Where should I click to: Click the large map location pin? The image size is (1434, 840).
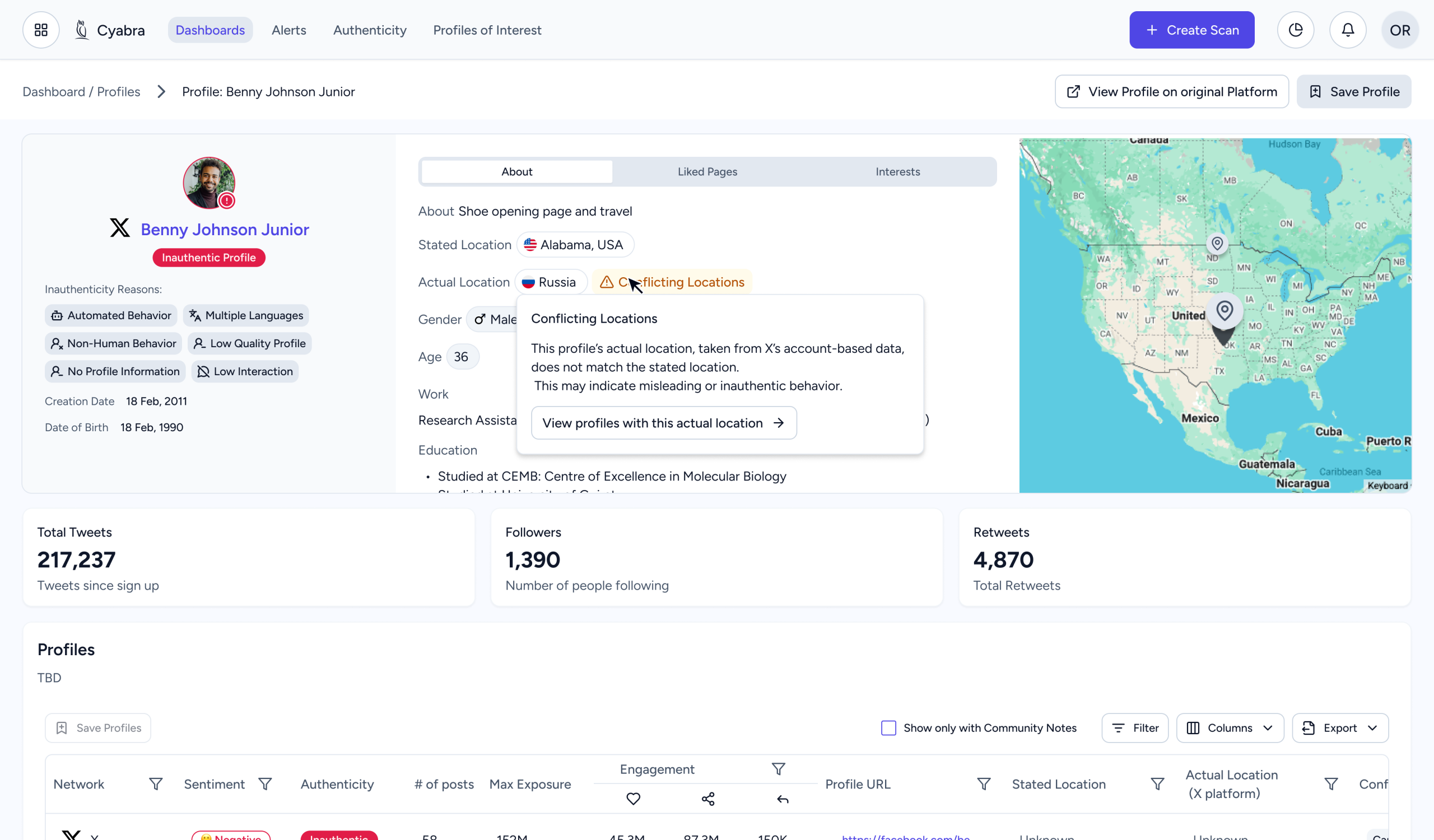(x=1225, y=311)
